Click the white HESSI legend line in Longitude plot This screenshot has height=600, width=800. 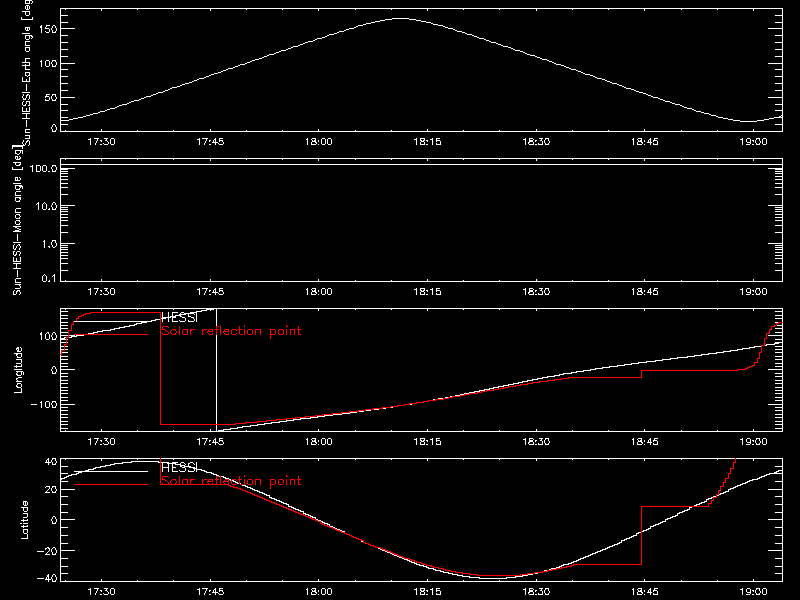[x=111, y=321]
